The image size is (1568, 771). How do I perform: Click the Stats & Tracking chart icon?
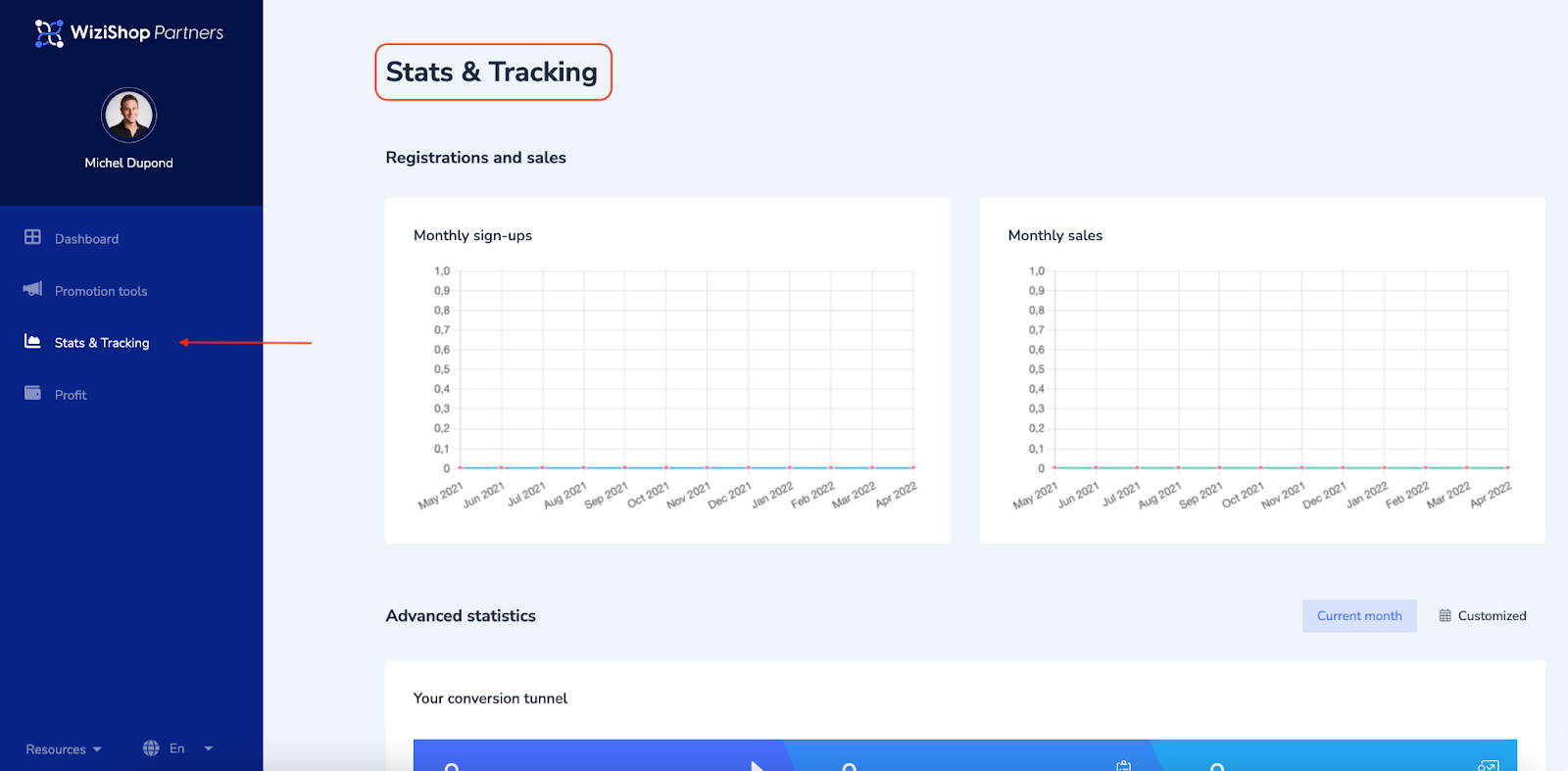coord(32,341)
